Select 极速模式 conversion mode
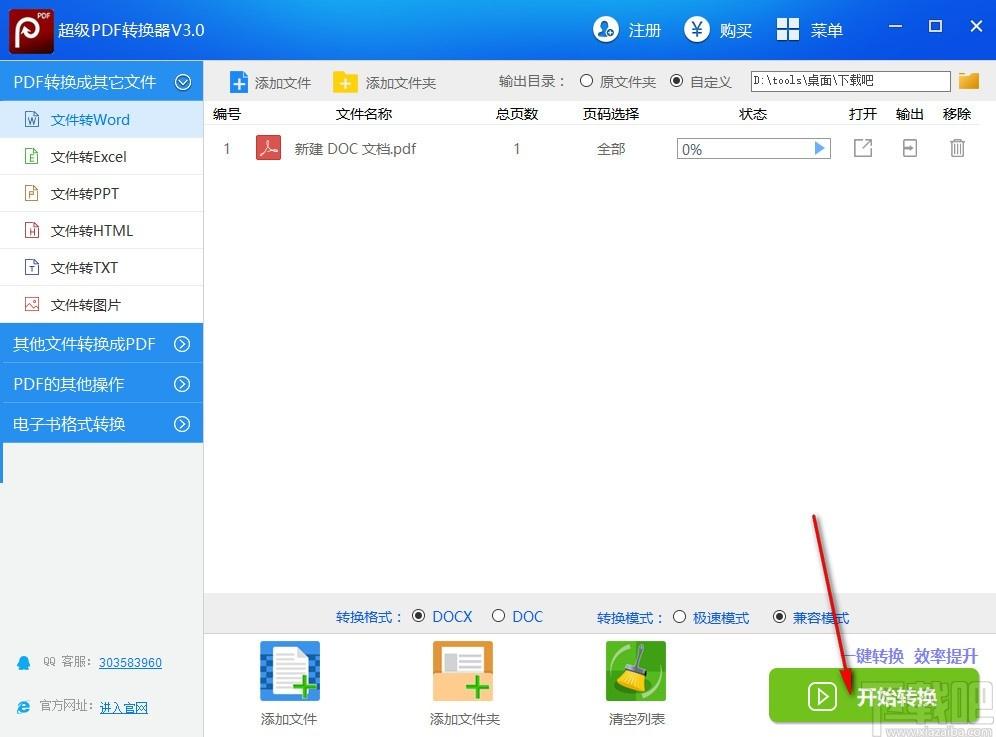Image resolution: width=996 pixels, height=737 pixels. coord(679,616)
